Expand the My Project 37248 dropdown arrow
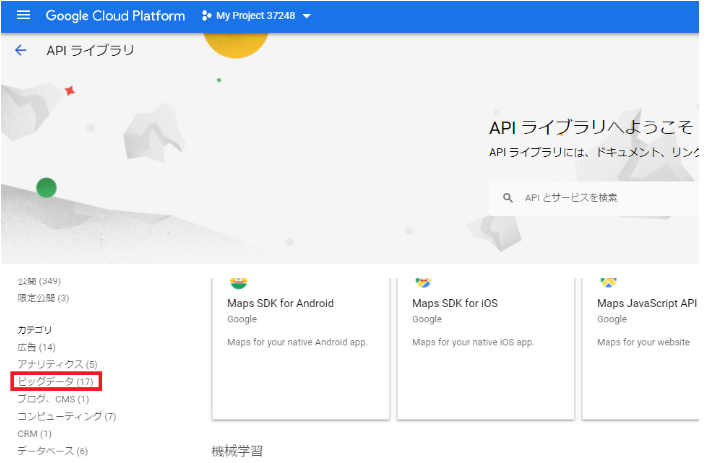707x463 pixels. [306, 17]
